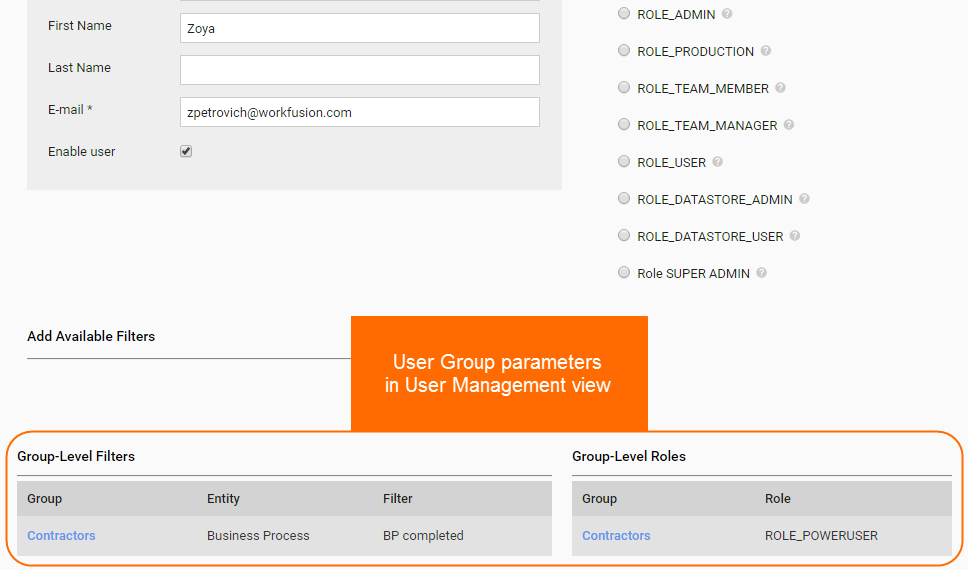Viewport: 968px width, 570px height.
Task: Open help icon next to ROLE_ADMIN
Action: [727, 14]
